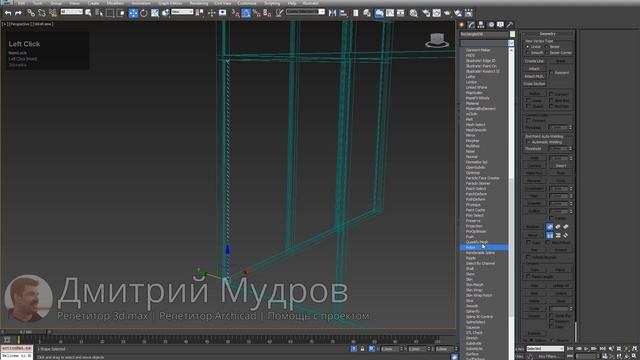Select the Boolean Subtraction icon
The image size is (640, 360).
(558, 227)
